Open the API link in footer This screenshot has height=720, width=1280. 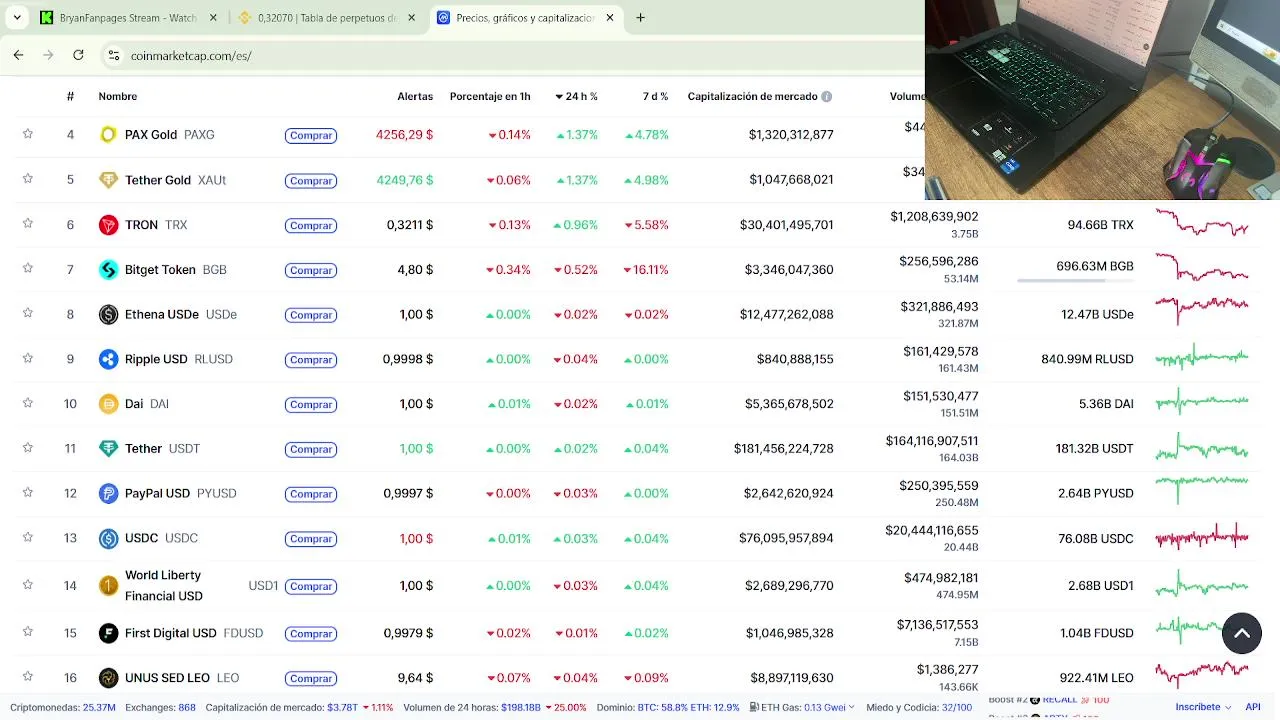click(1253, 707)
